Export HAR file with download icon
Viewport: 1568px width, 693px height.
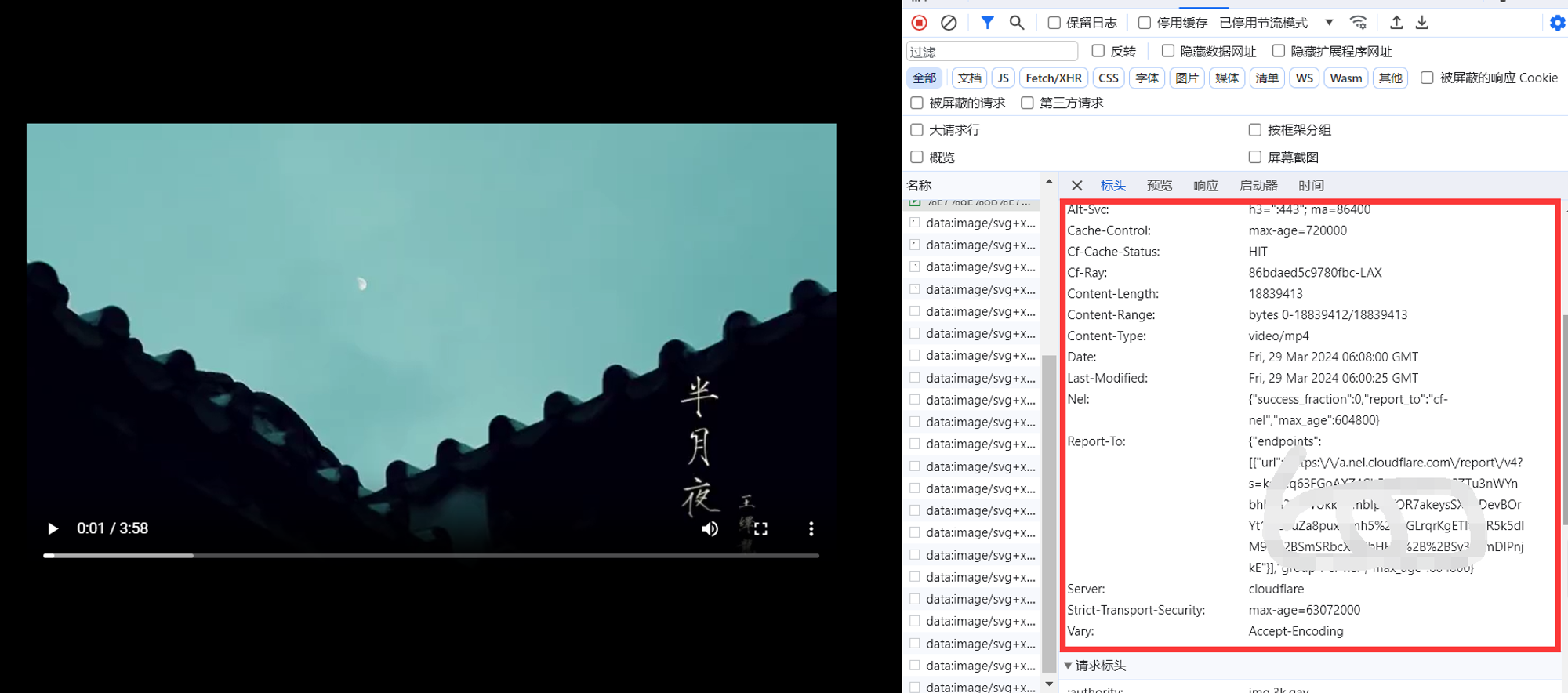(1422, 23)
